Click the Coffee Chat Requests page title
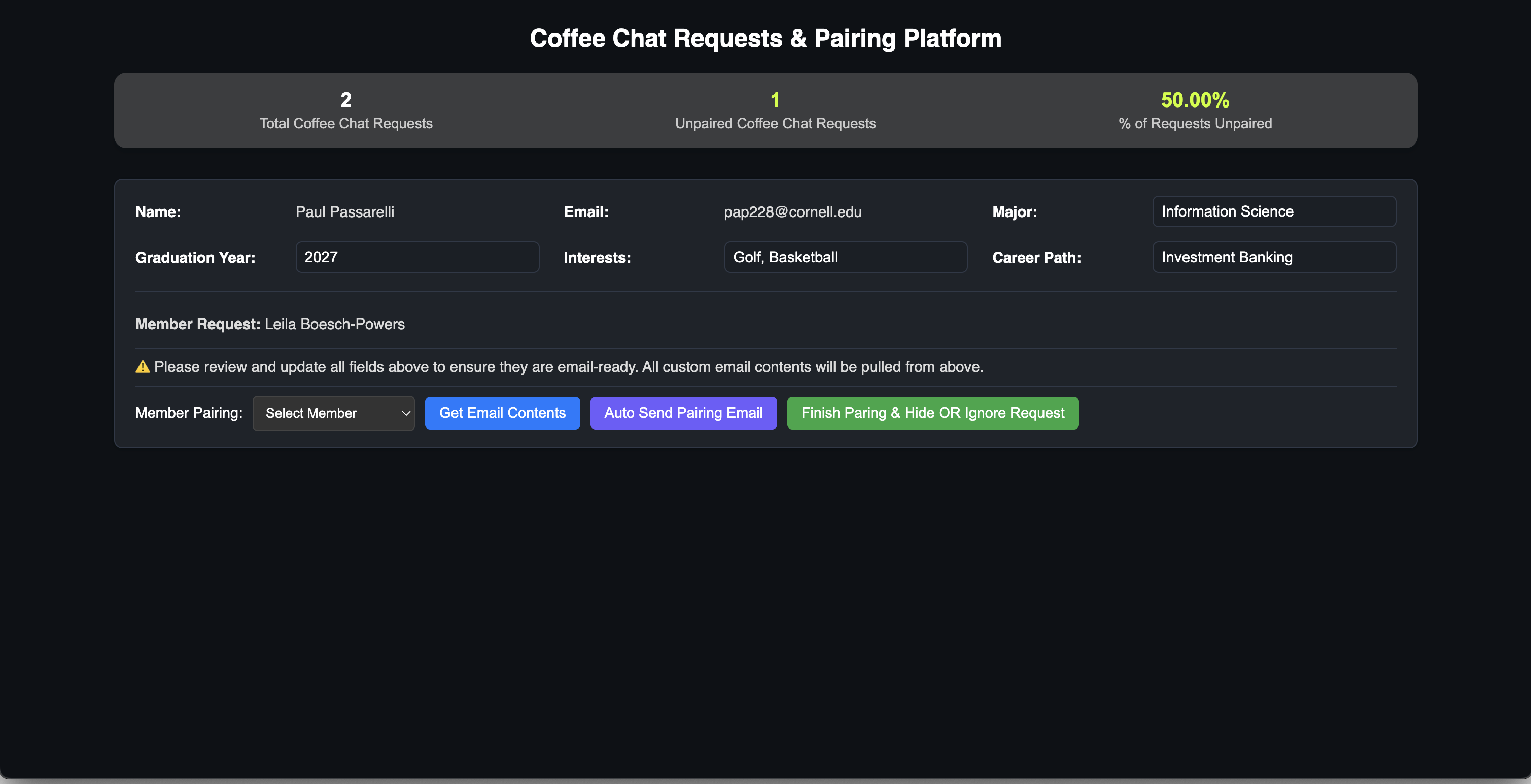The width and height of the screenshot is (1531, 784). coord(765,39)
